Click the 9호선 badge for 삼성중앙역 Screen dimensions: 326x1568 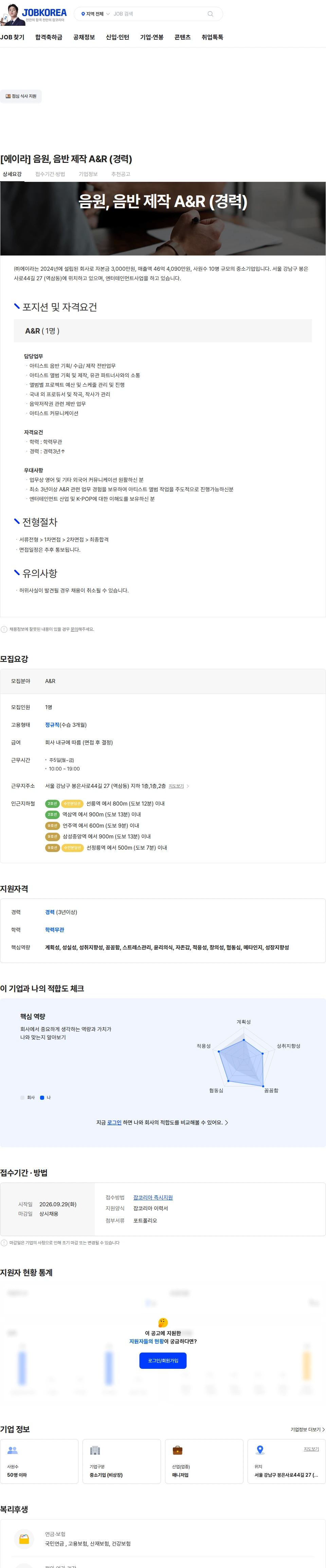click(52, 836)
